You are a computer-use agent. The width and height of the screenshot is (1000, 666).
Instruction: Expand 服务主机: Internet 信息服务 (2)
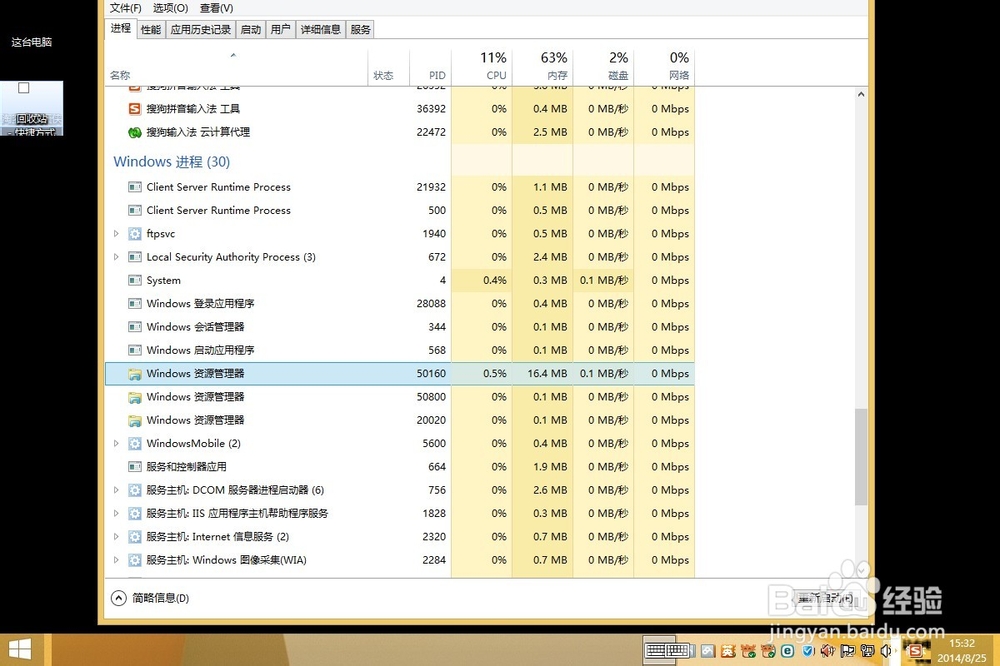point(116,537)
